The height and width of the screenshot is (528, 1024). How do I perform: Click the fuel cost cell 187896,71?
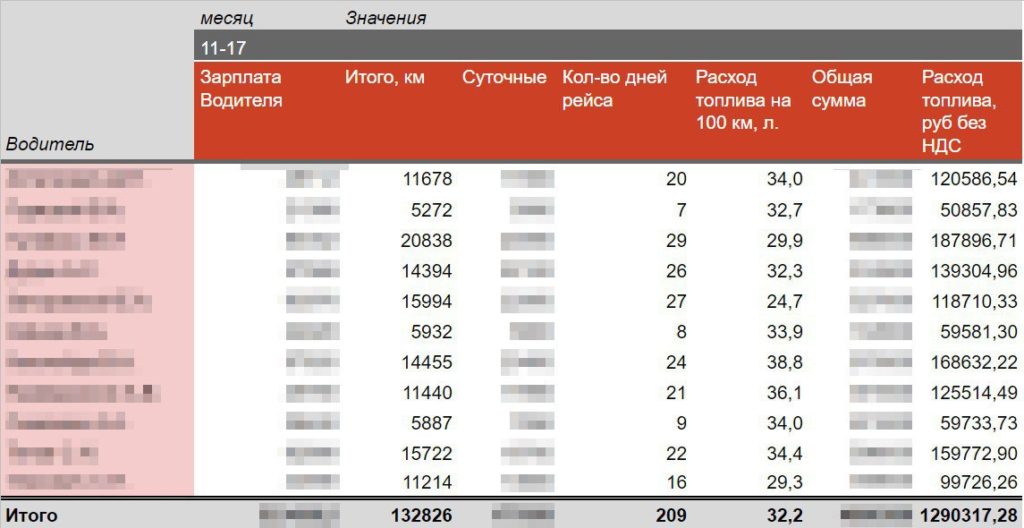point(972,241)
